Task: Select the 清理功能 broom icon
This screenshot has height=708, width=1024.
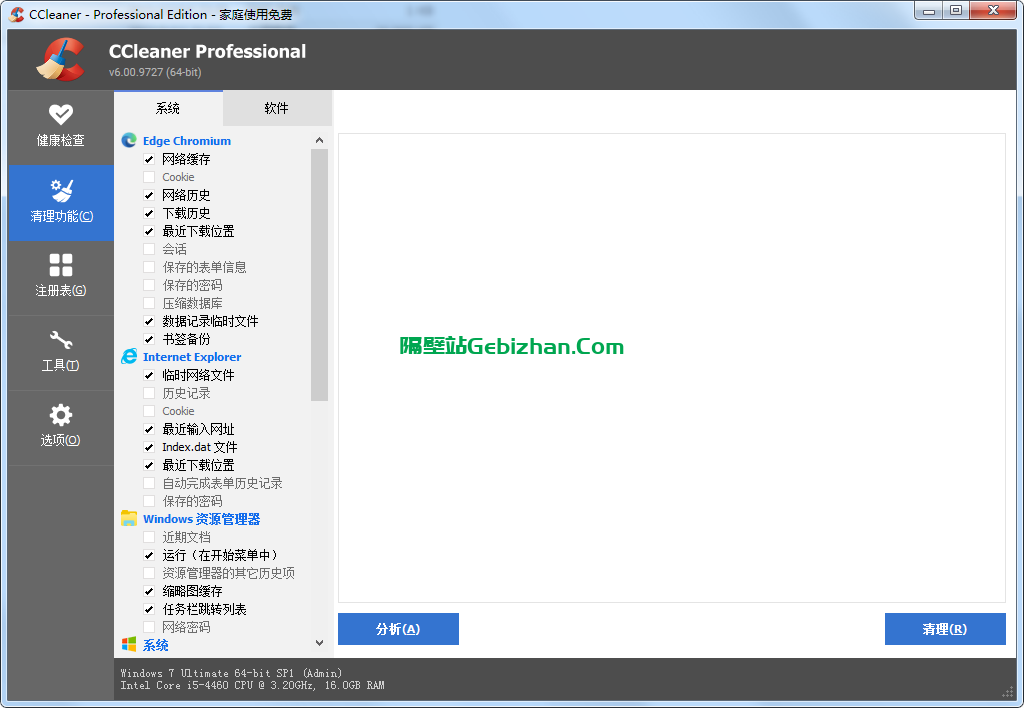Action: (61, 190)
